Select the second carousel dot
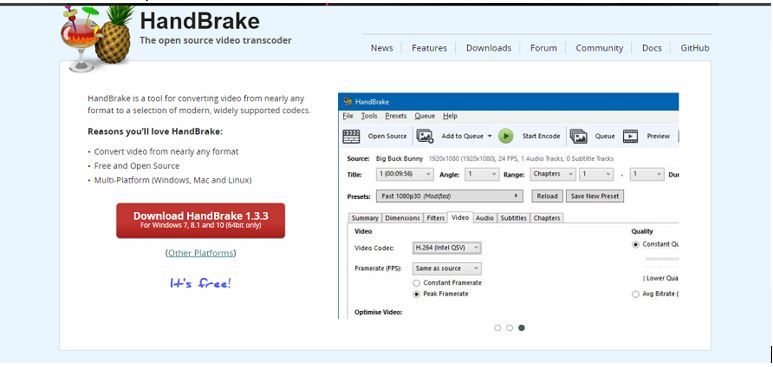The image size is (773, 367). point(509,328)
